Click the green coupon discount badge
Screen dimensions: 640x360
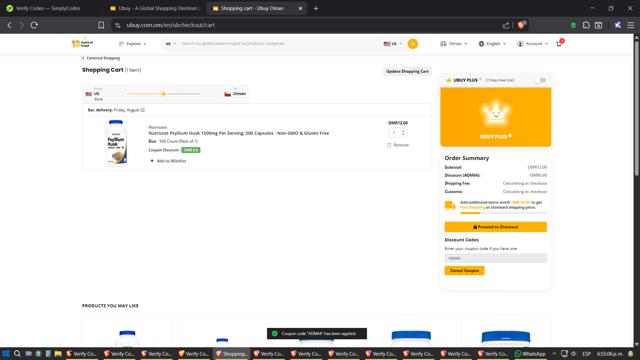(191, 150)
